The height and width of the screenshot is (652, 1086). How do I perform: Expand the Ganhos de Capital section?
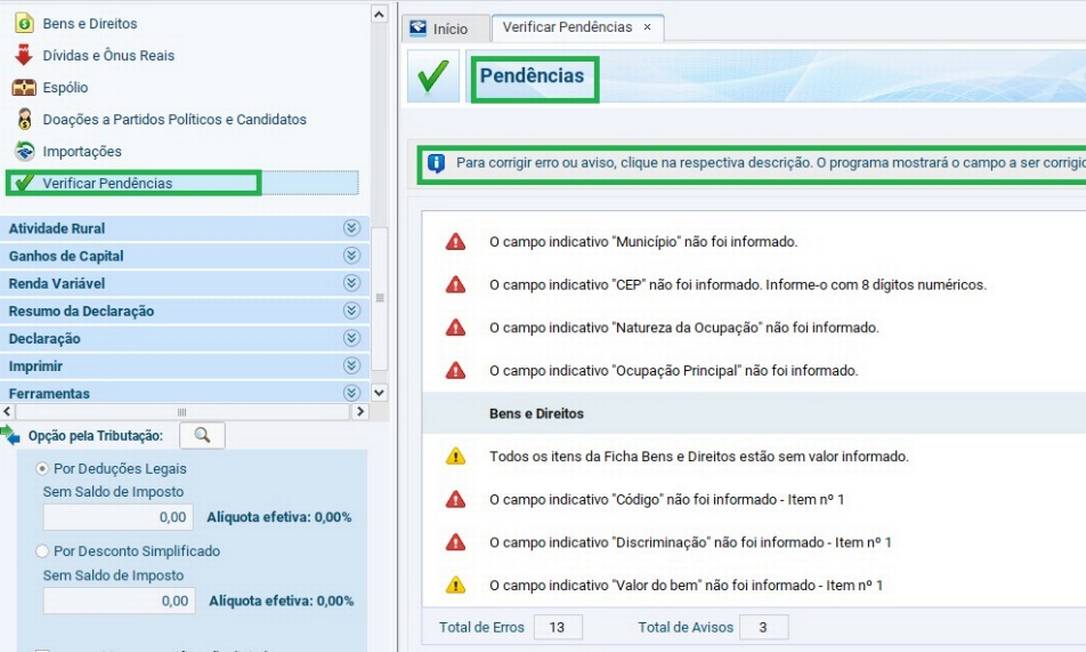351,256
